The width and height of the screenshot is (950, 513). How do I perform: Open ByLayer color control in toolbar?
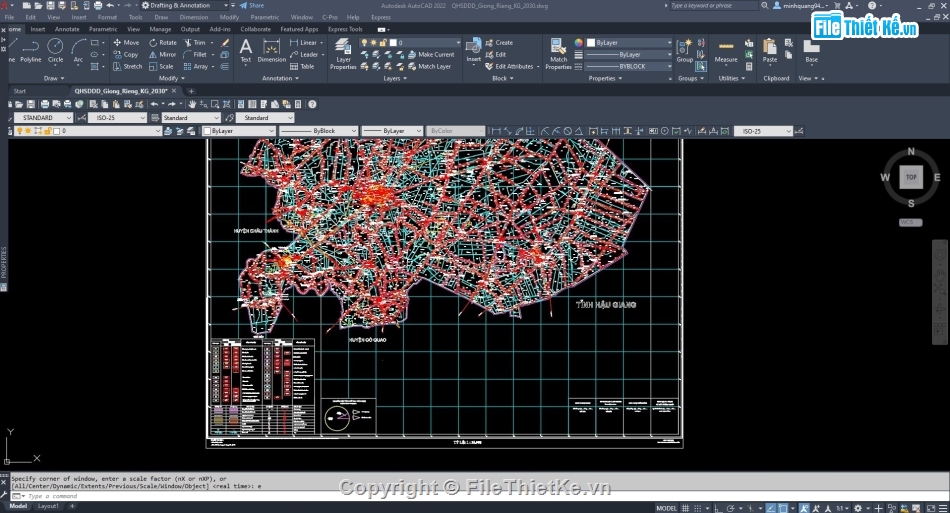(239, 131)
